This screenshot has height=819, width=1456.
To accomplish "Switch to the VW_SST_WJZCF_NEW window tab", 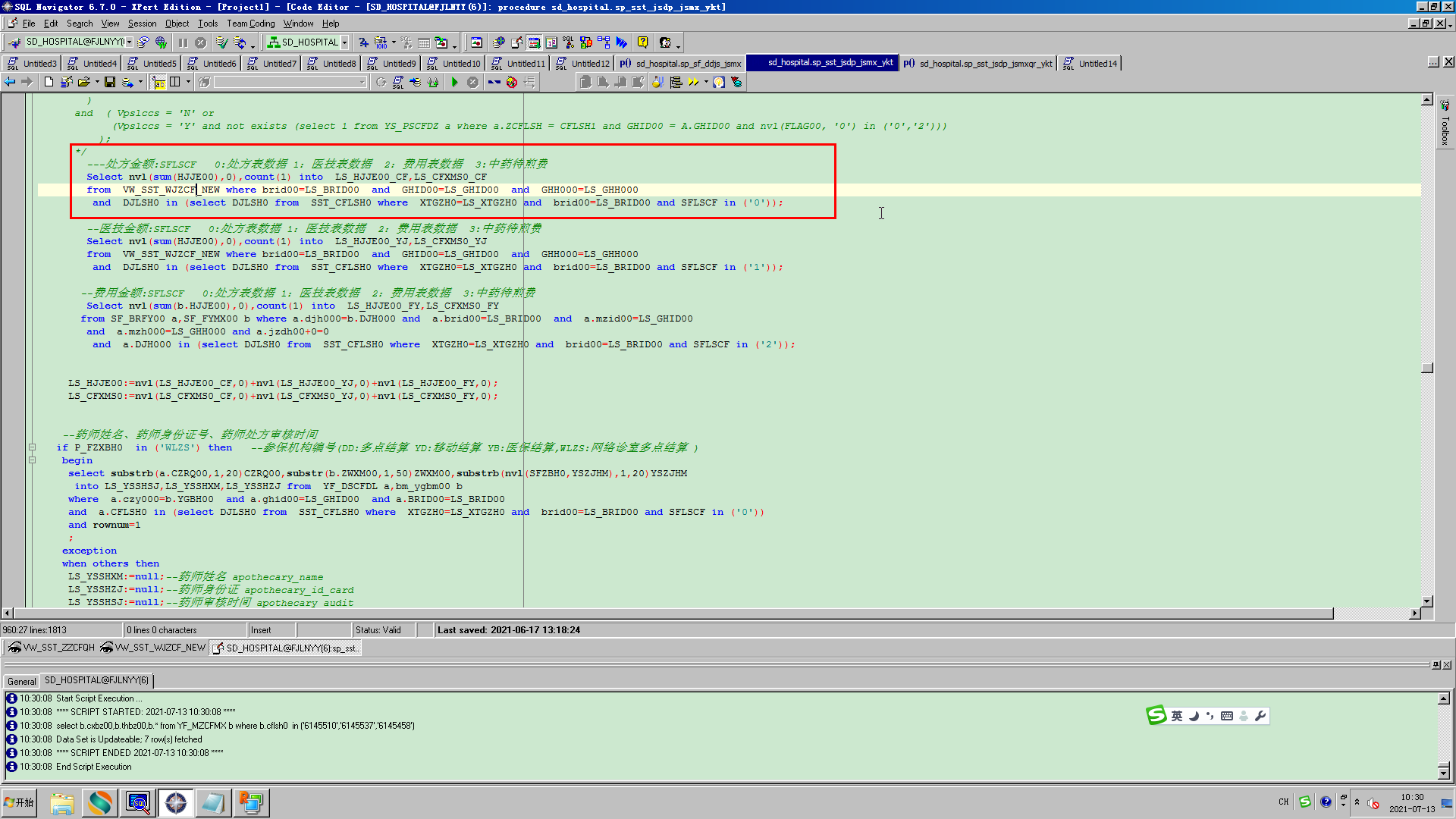I will [153, 648].
